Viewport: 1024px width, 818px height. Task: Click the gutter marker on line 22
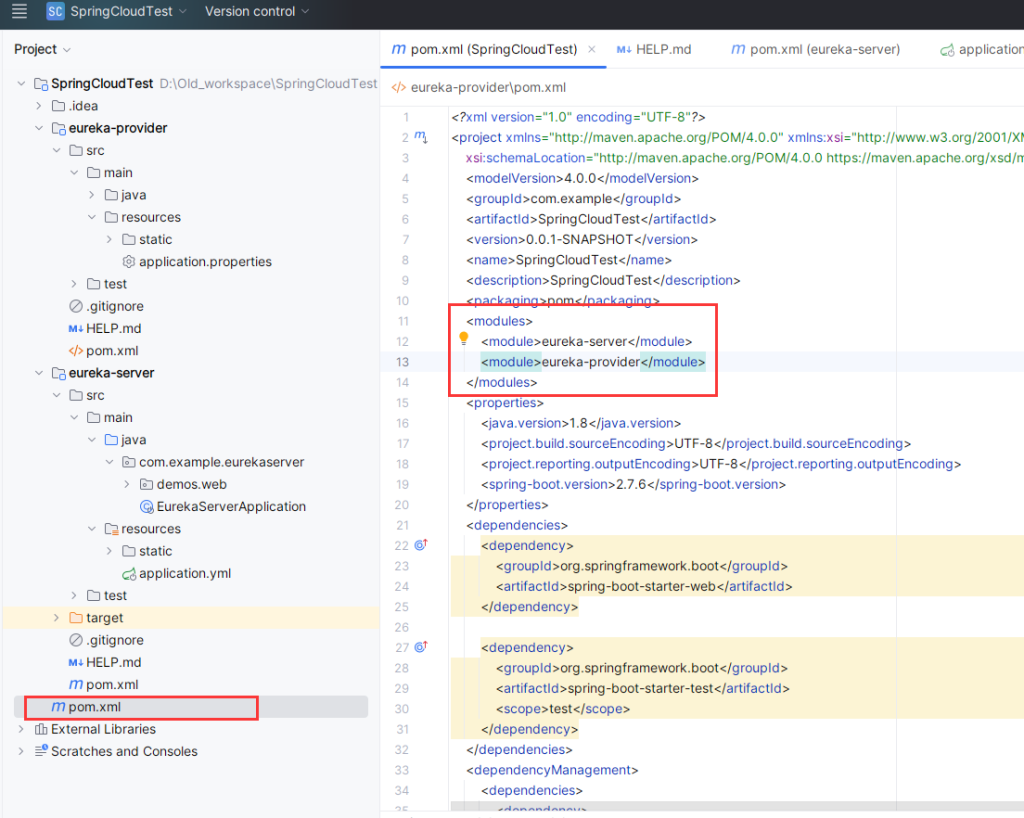(x=421, y=545)
